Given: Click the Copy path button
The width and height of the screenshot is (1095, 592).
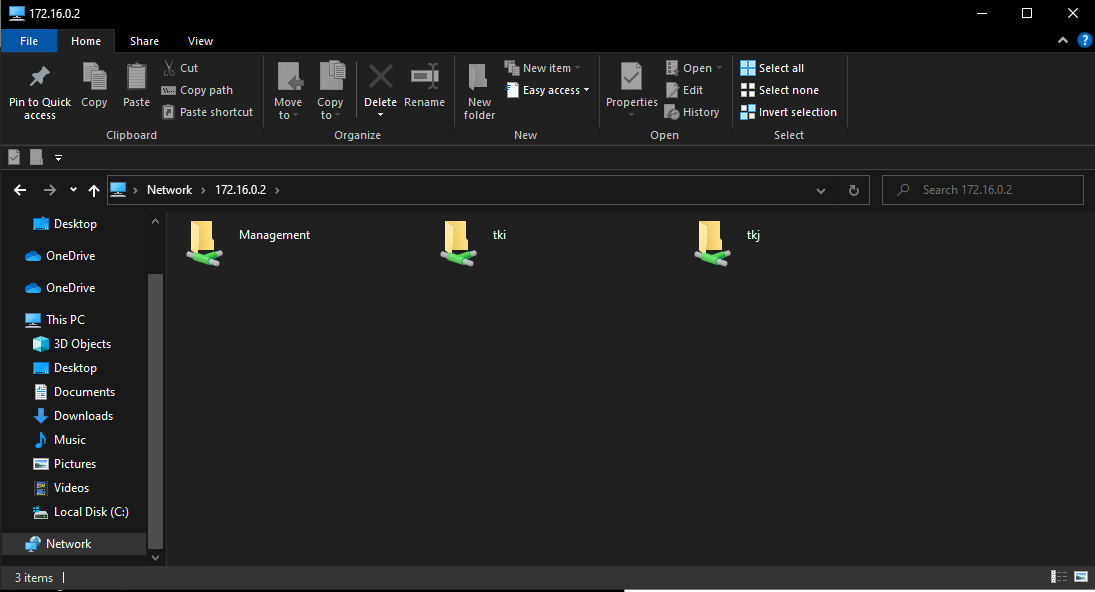Looking at the screenshot, I should (198, 90).
